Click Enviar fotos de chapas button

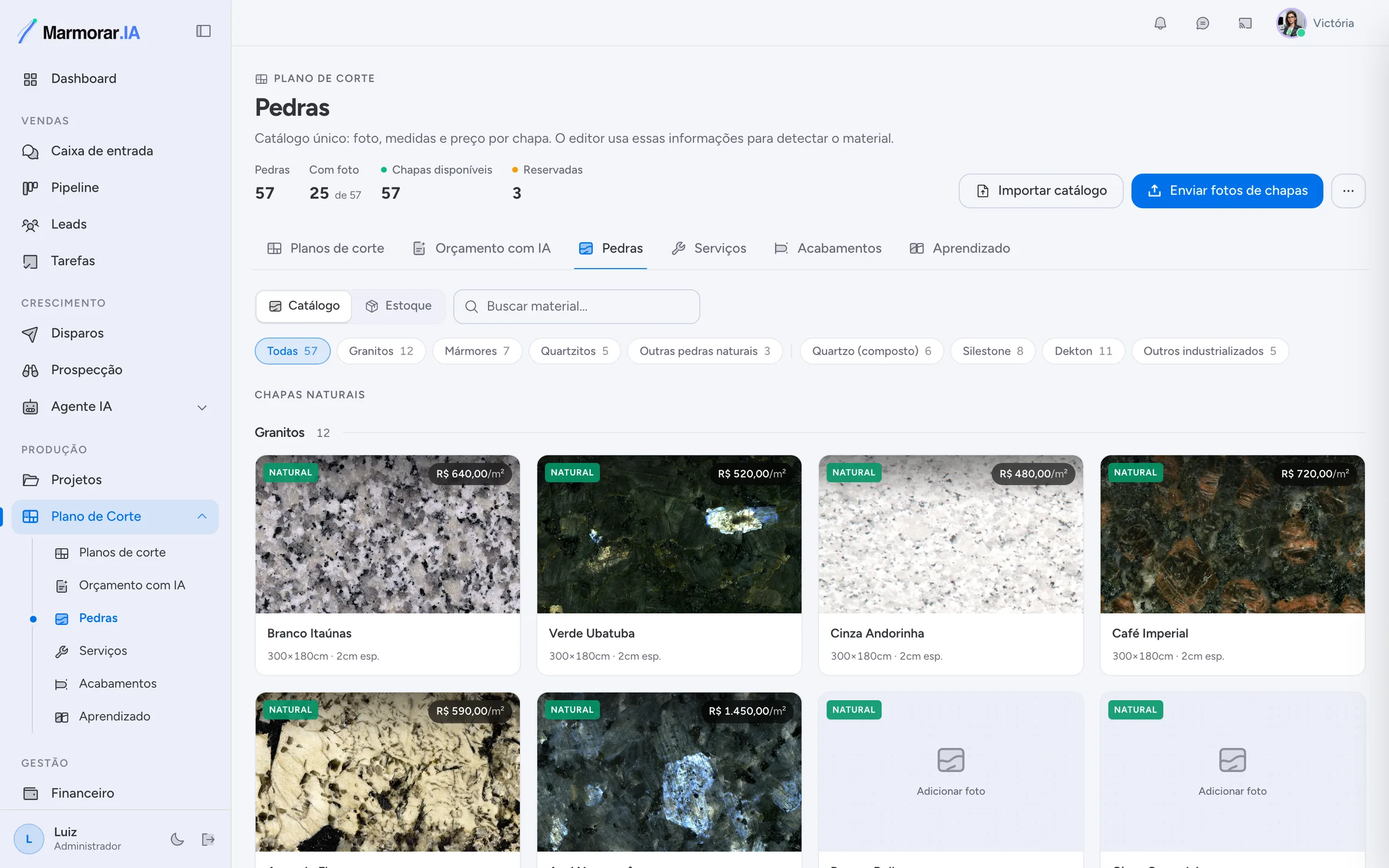[1227, 191]
